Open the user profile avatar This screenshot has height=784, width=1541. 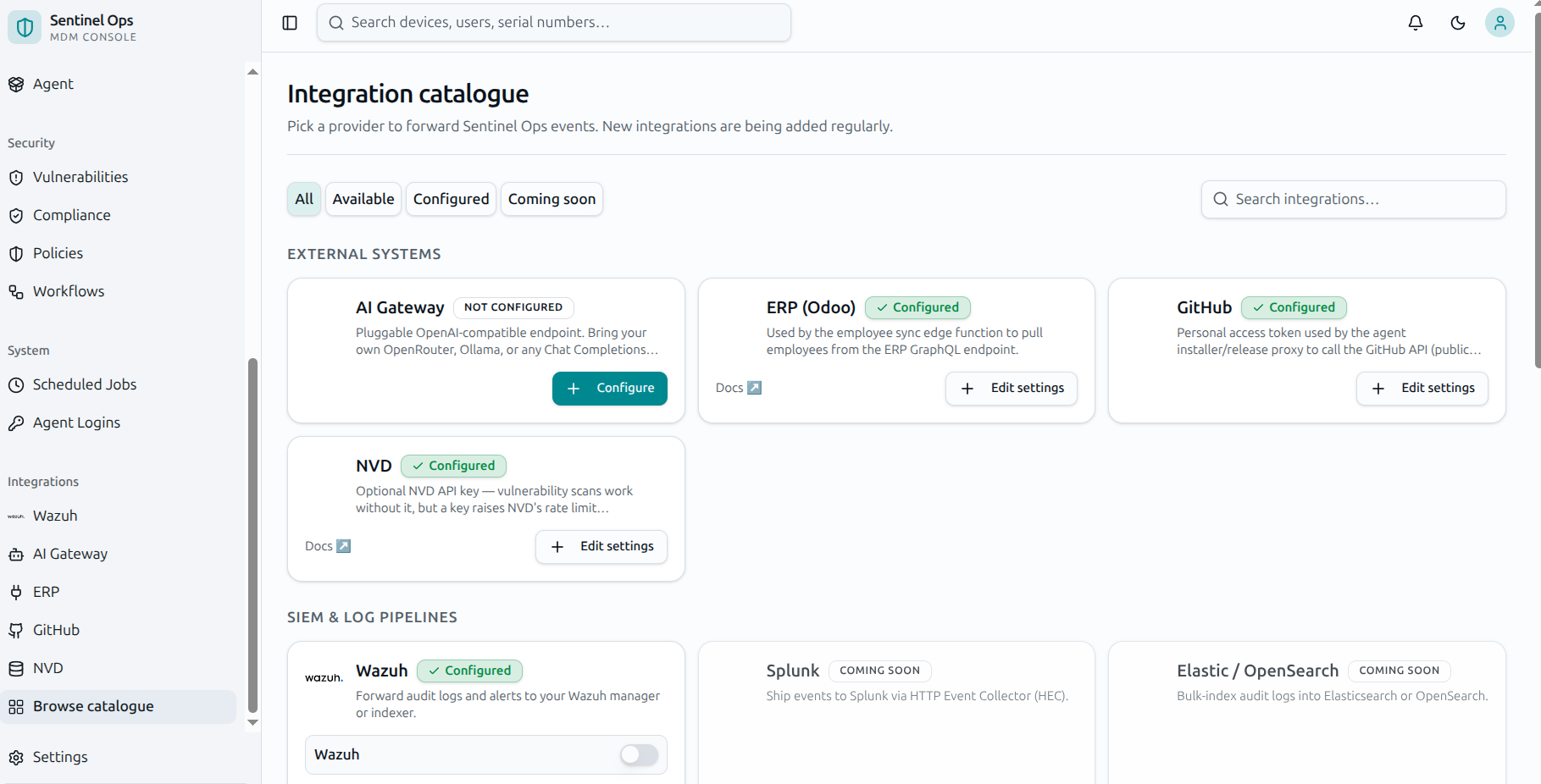point(1499,23)
